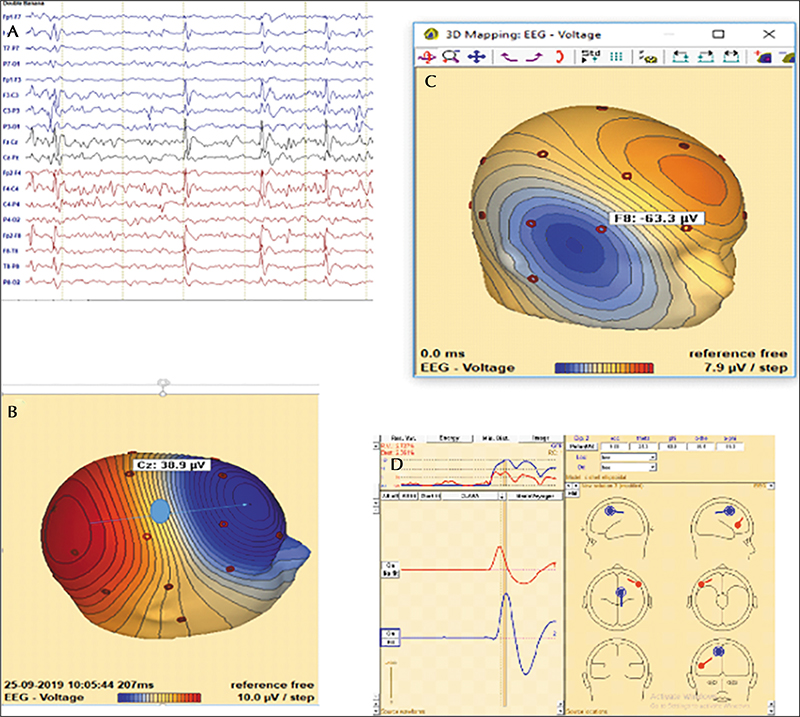Select the four-arrow move tool
This screenshot has width=800, height=717.
click(x=477, y=57)
